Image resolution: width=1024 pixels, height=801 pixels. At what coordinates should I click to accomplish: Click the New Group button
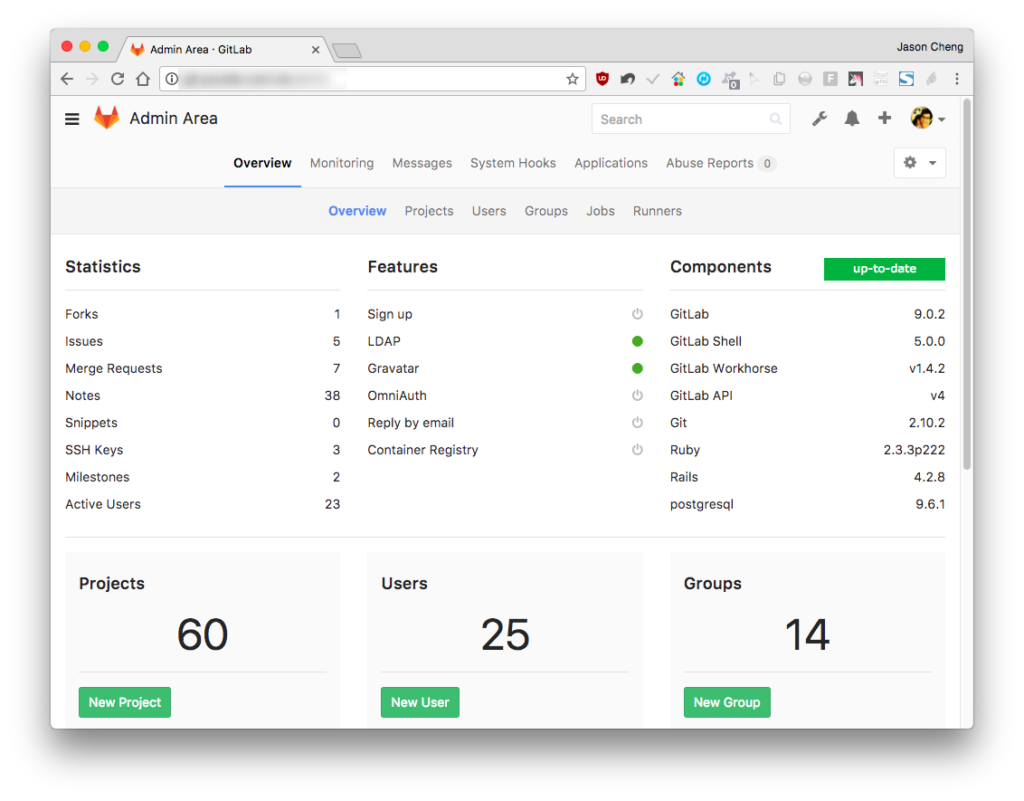click(x=727, y=702)
